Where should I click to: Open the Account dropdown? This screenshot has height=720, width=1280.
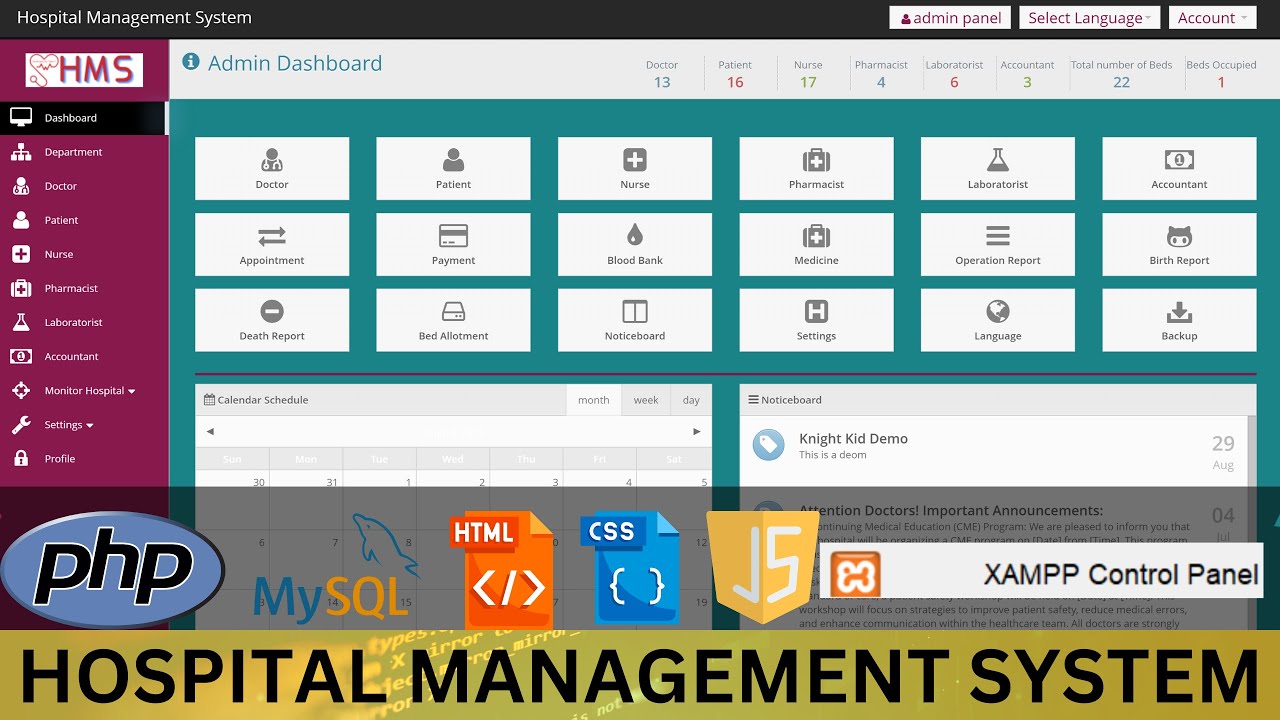[x=1212, y=18]
